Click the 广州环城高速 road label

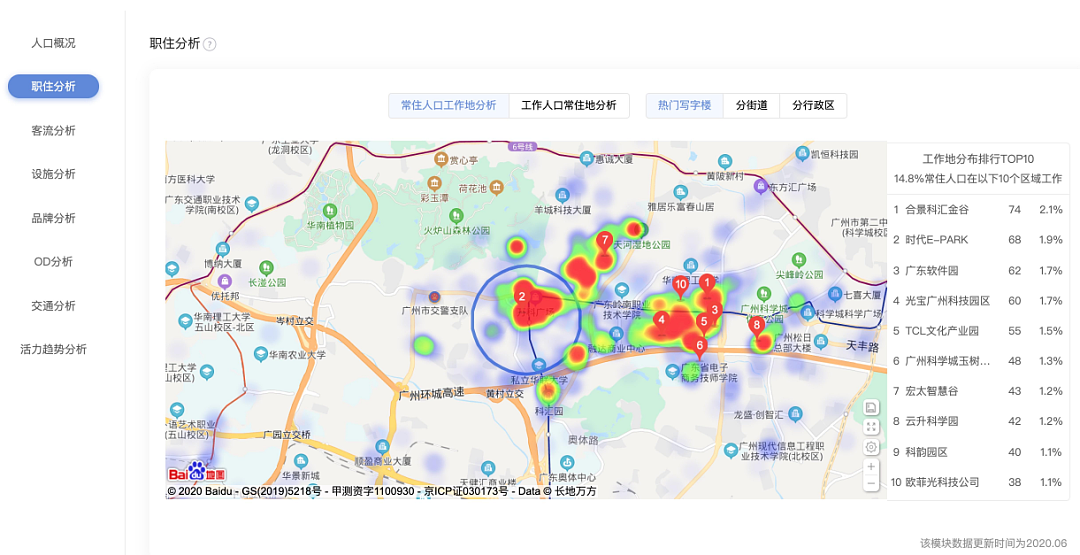pyautogui.click(x=431, y=393)
